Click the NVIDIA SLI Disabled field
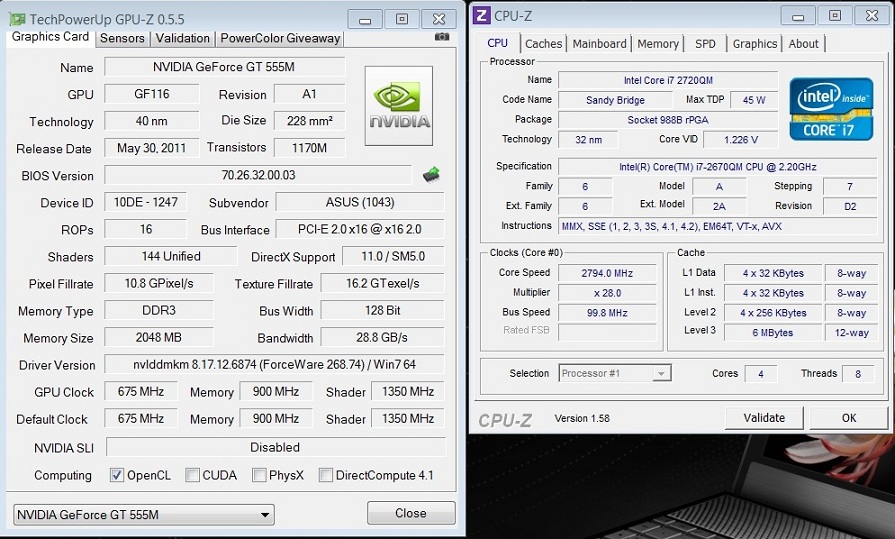 click(276, 447)
